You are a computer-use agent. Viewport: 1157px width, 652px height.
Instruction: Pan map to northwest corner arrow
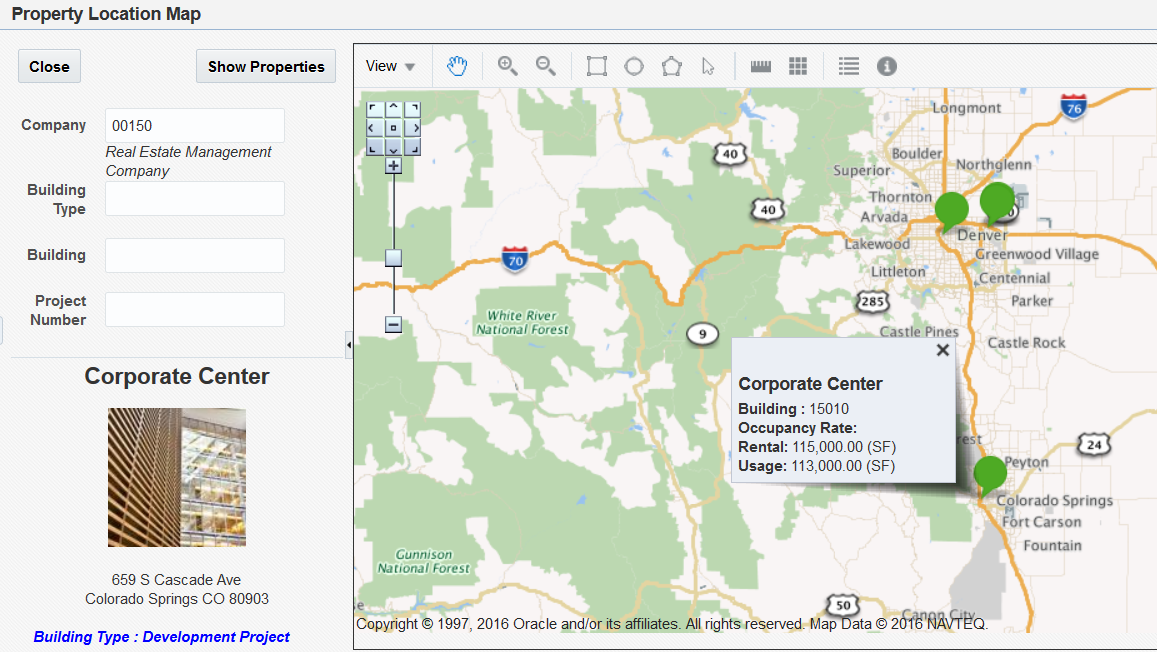(375, 109)
